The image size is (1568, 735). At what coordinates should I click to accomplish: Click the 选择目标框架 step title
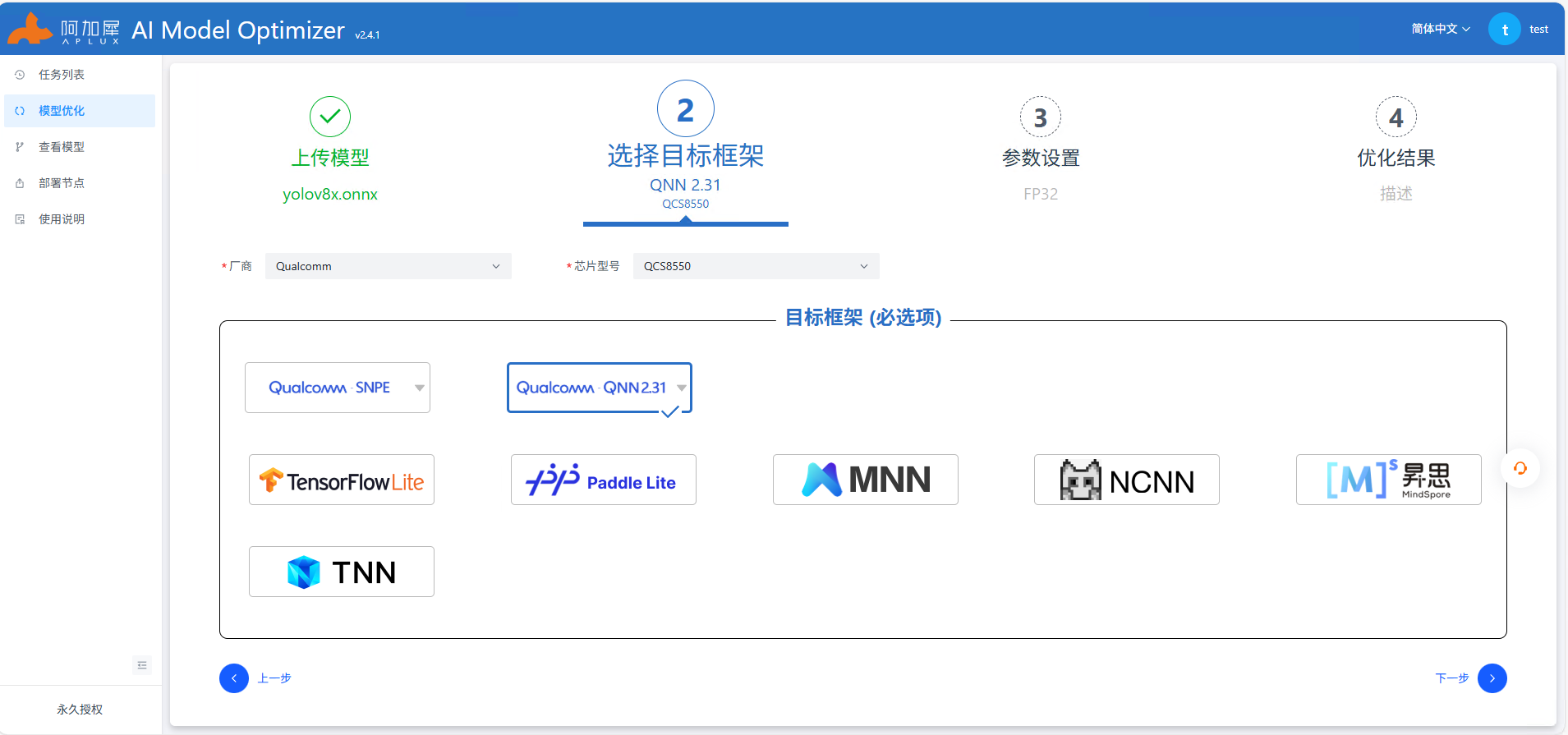(x=686, y=155)
